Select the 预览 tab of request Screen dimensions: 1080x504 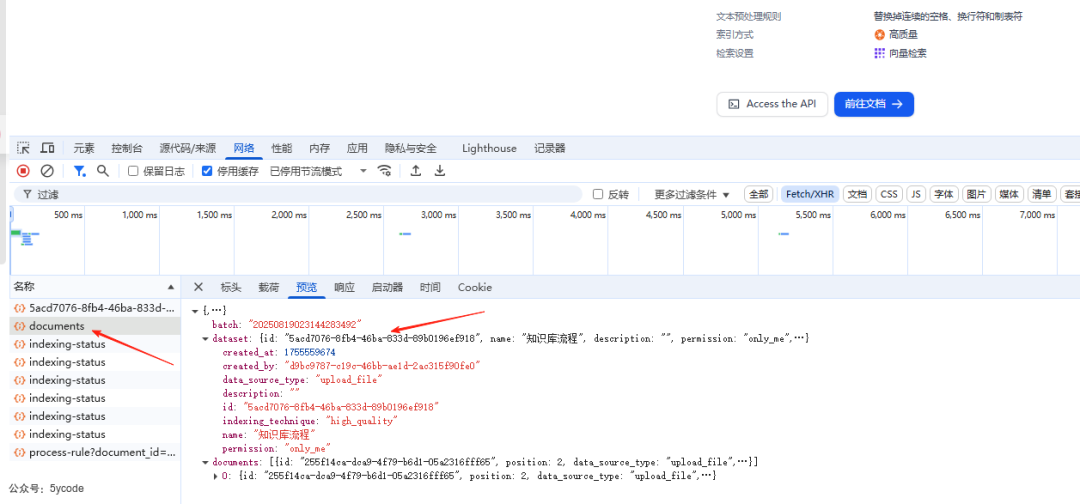[307, 287]
